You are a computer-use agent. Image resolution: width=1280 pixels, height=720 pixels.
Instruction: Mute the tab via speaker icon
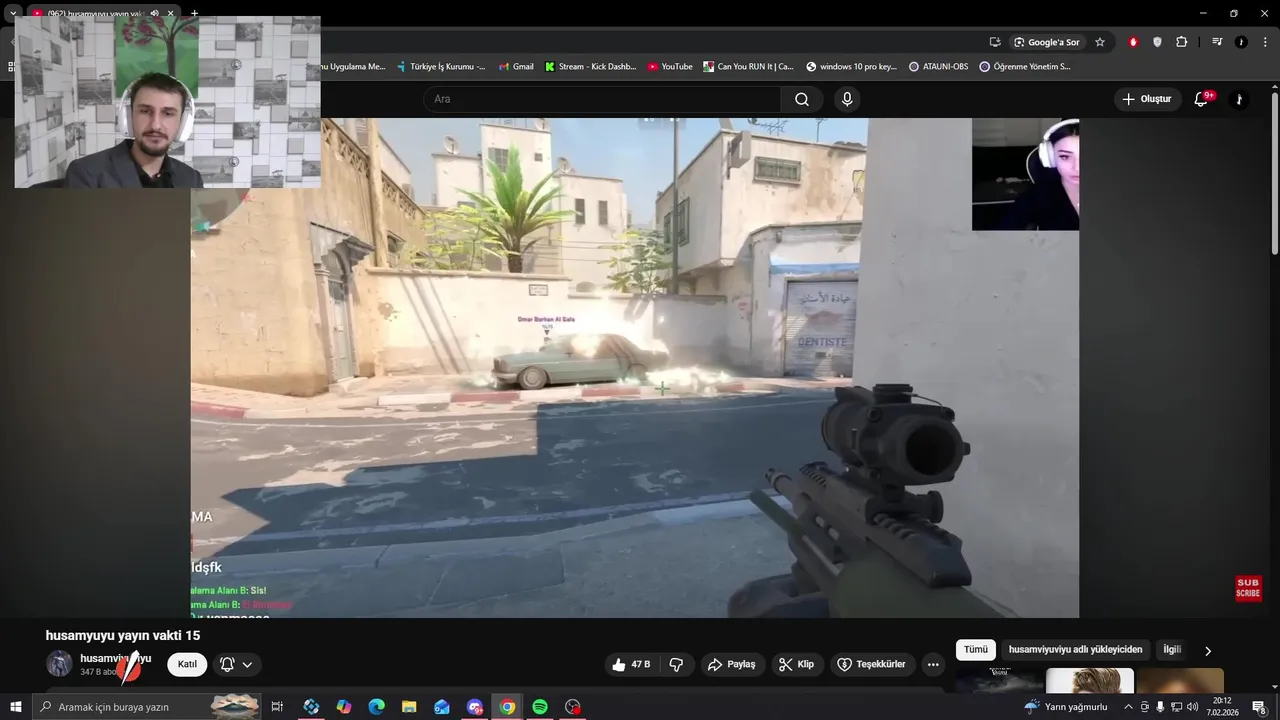coord(154,13)
